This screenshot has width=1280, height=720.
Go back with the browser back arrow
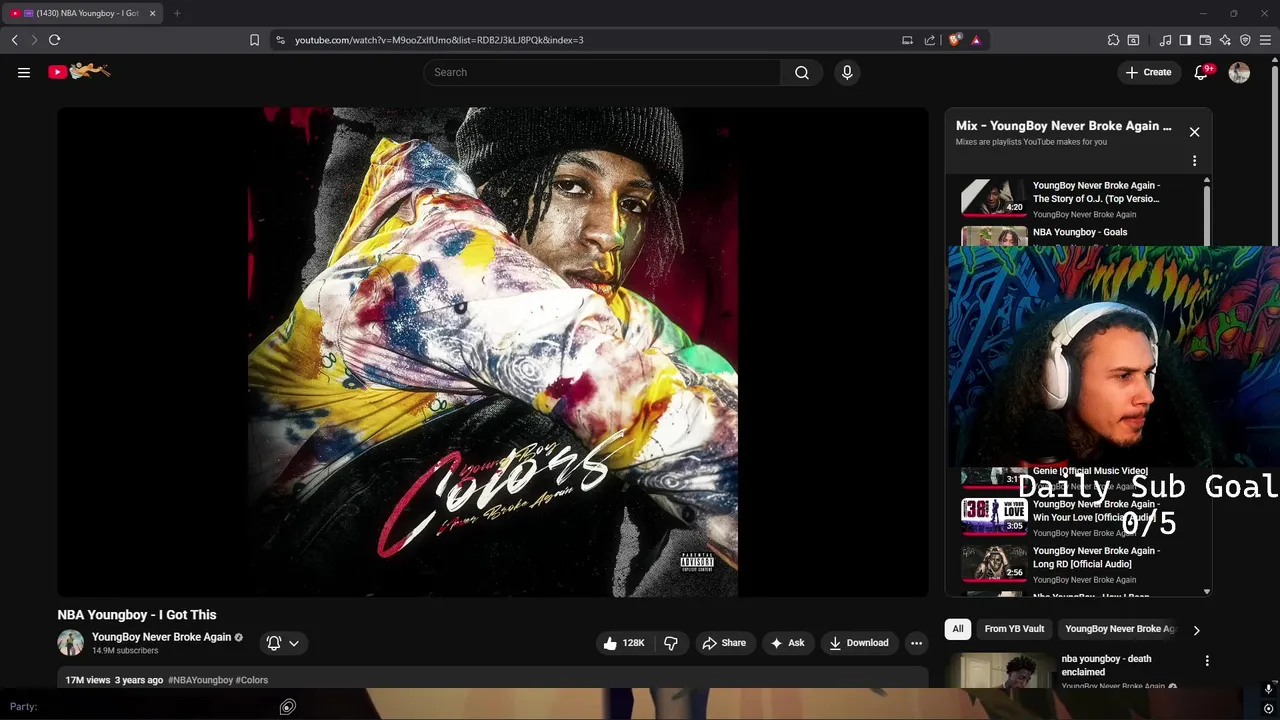[14, 40]
